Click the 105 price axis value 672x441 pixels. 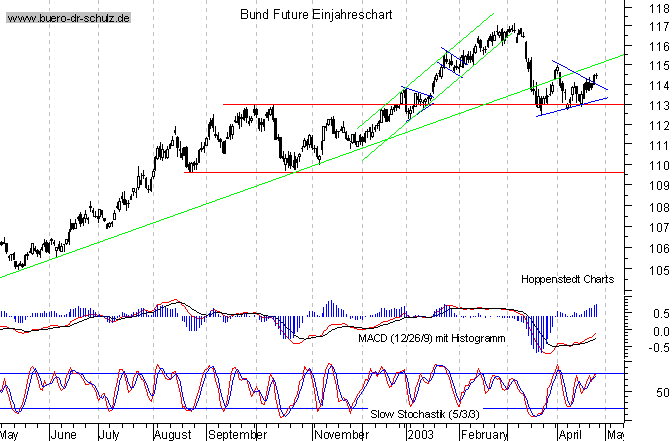tap(659, 270)
